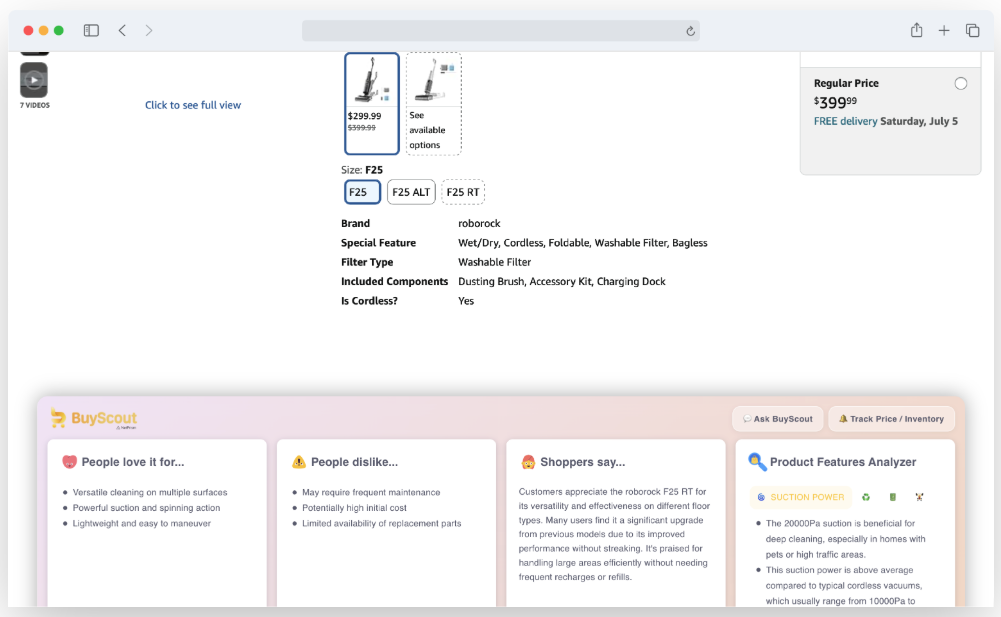Open the Ask BuyScout button
1001x617 pixels.
pyautogui.click(x=778, y=419)
